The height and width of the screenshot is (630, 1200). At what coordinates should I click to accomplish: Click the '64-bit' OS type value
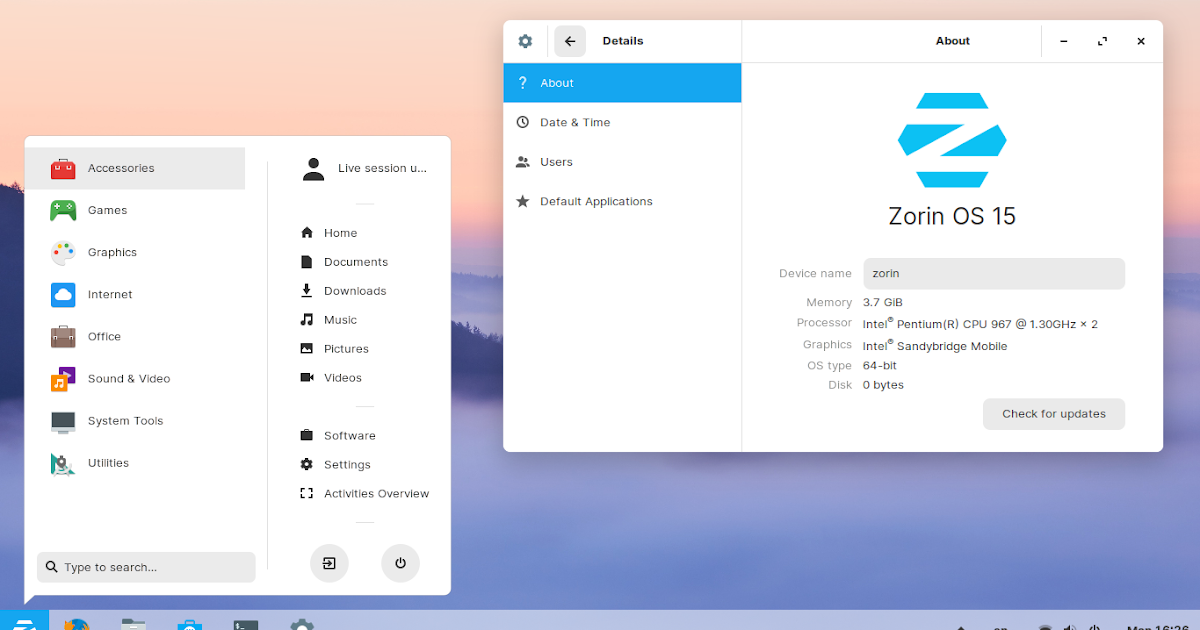881,366
